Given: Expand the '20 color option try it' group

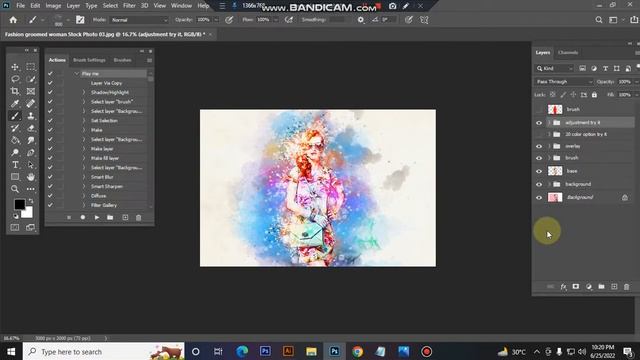Looking at the screenshot, I should click(549, 134).
